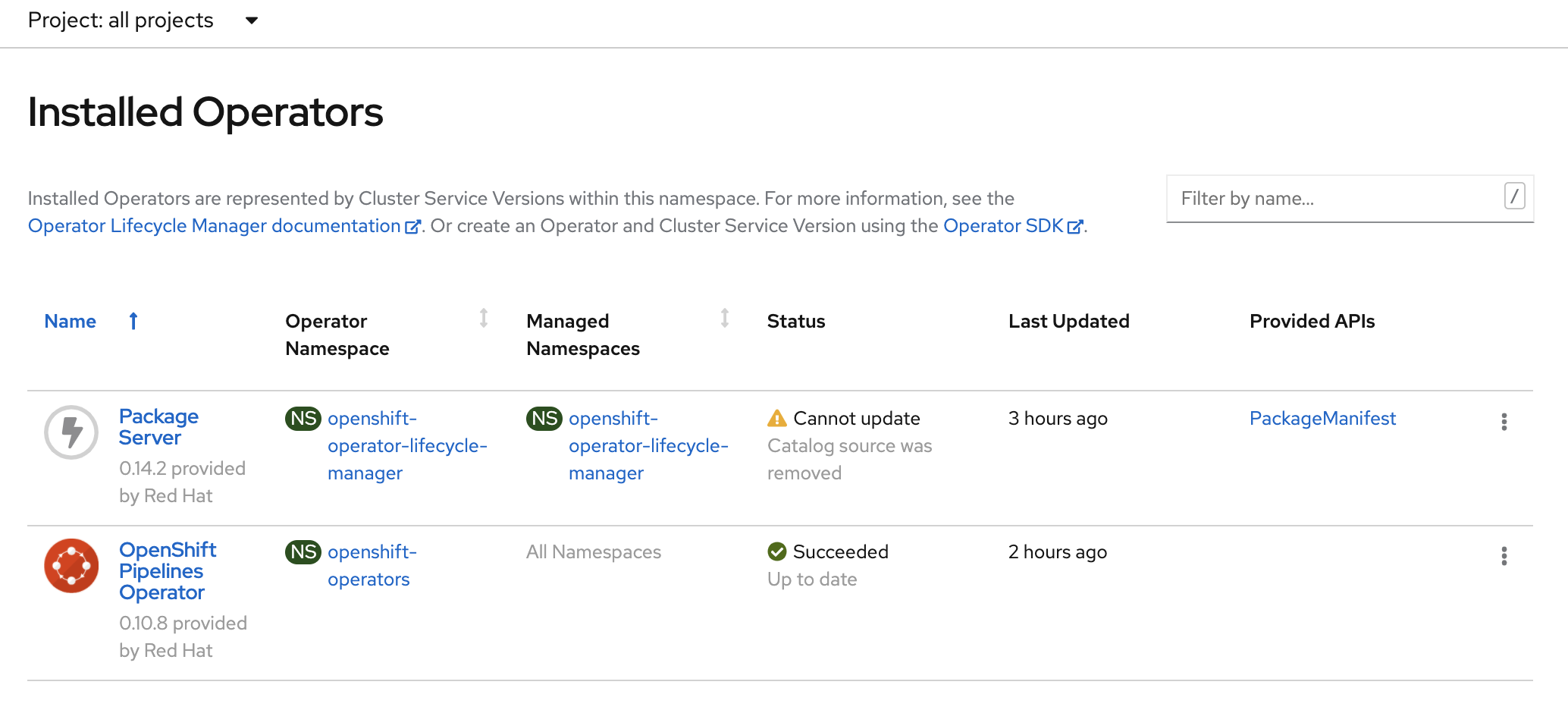Click the Name column sort arrow icon
The height and width of the screenshot is (710, 1568).
coord(133,321)
